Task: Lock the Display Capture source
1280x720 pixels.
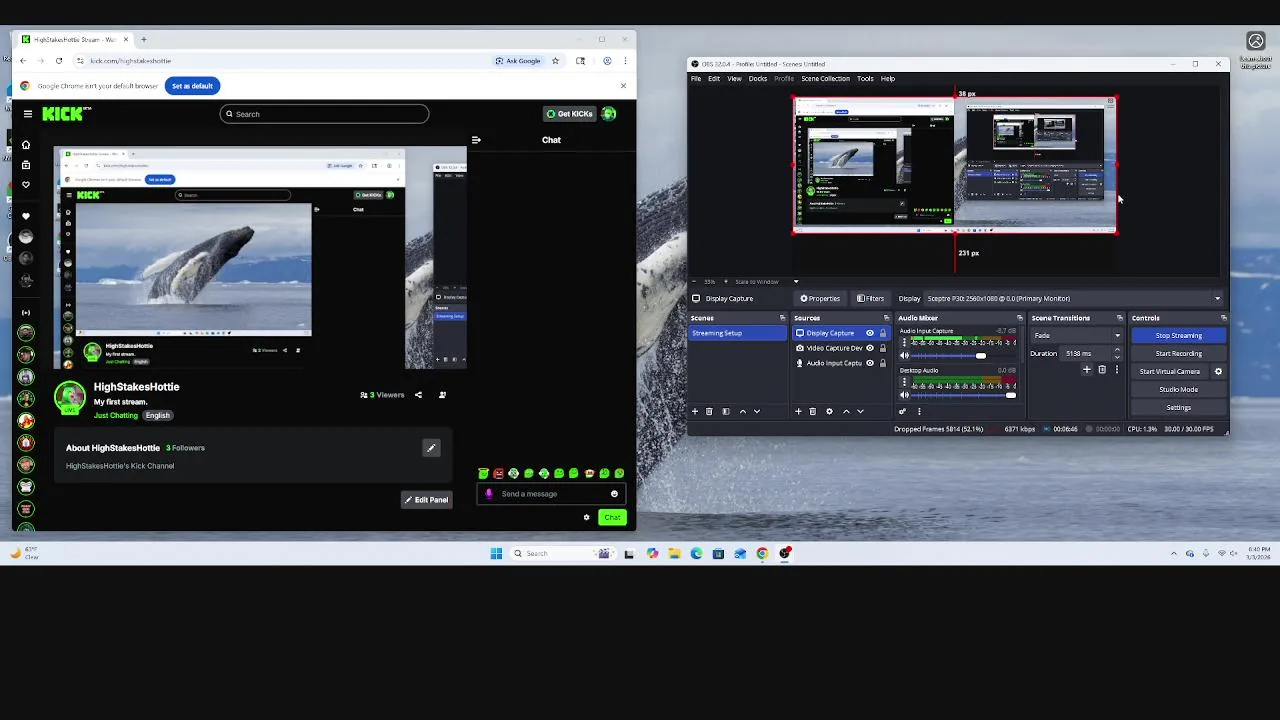Action: [x=882, y=333]
